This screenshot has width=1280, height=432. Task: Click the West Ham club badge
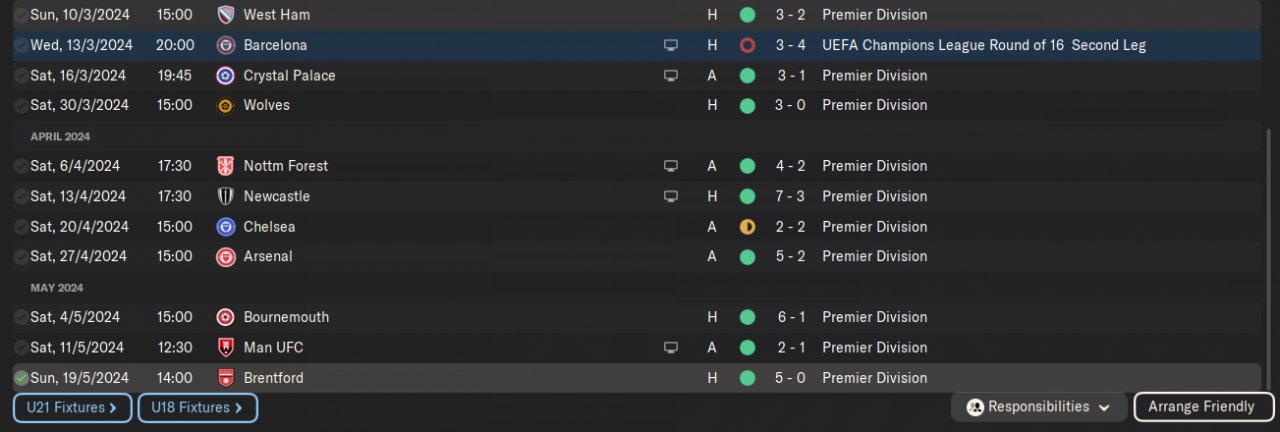pos(226,15)
